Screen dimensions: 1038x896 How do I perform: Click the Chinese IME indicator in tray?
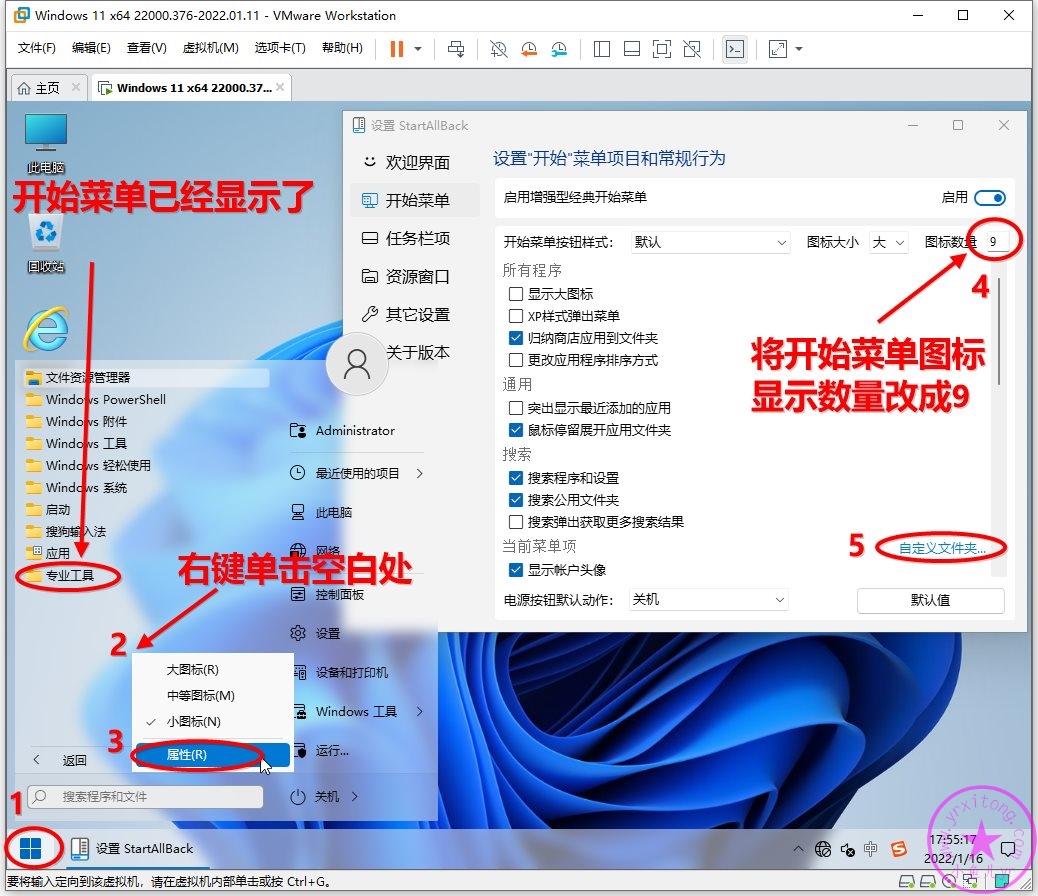click(871, 849)
